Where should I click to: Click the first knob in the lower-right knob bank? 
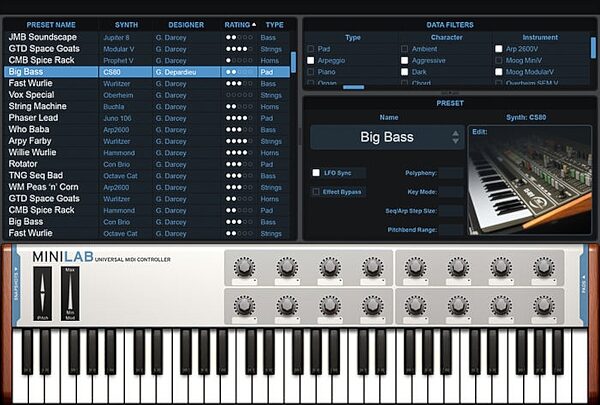(x=415, y=305)
